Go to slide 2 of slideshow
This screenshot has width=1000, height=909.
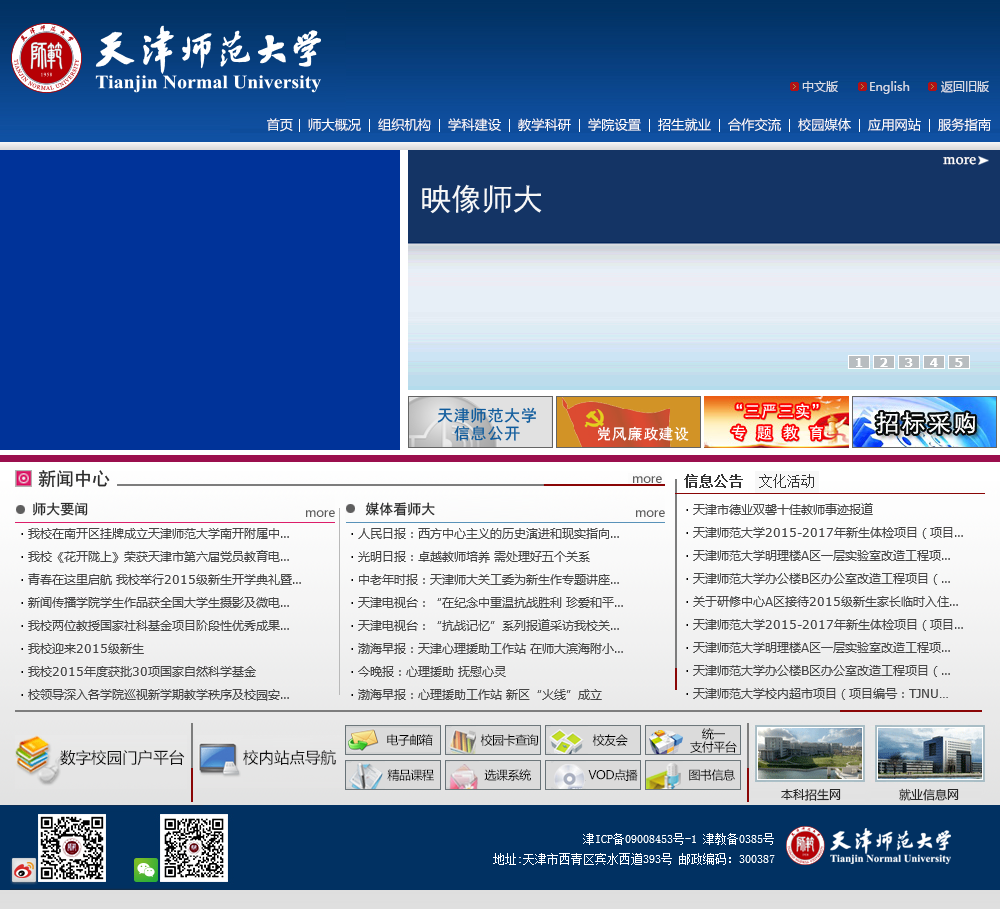883,362
